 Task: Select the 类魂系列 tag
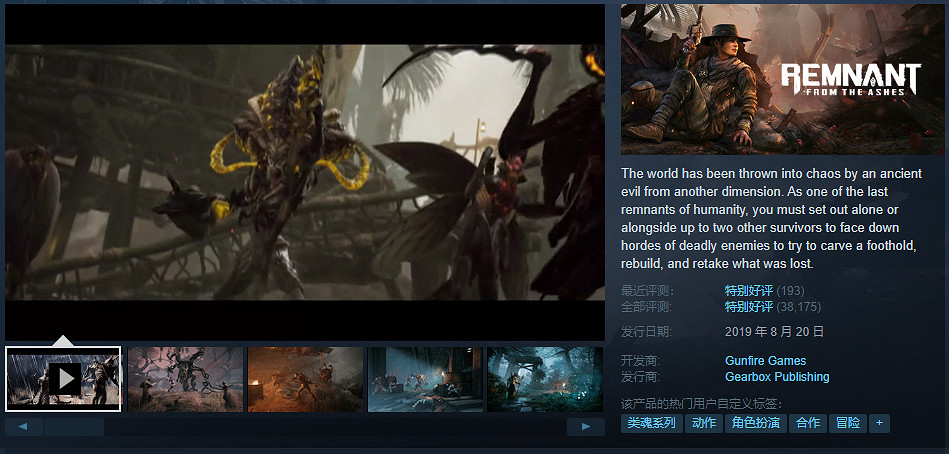651,423
